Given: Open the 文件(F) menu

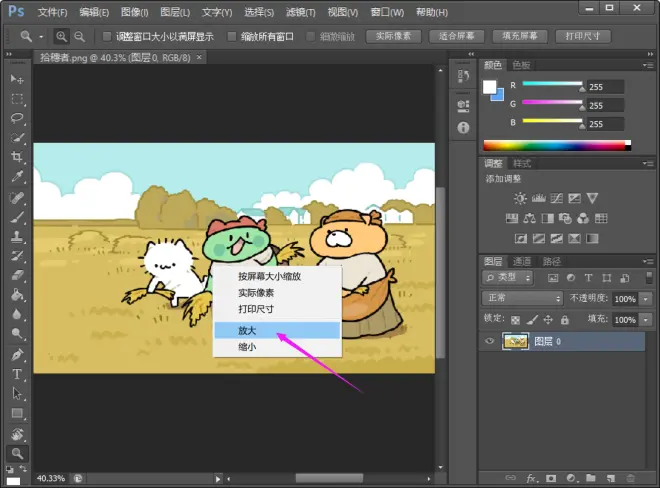Looking at the screenshot, I should click(52, 12).
